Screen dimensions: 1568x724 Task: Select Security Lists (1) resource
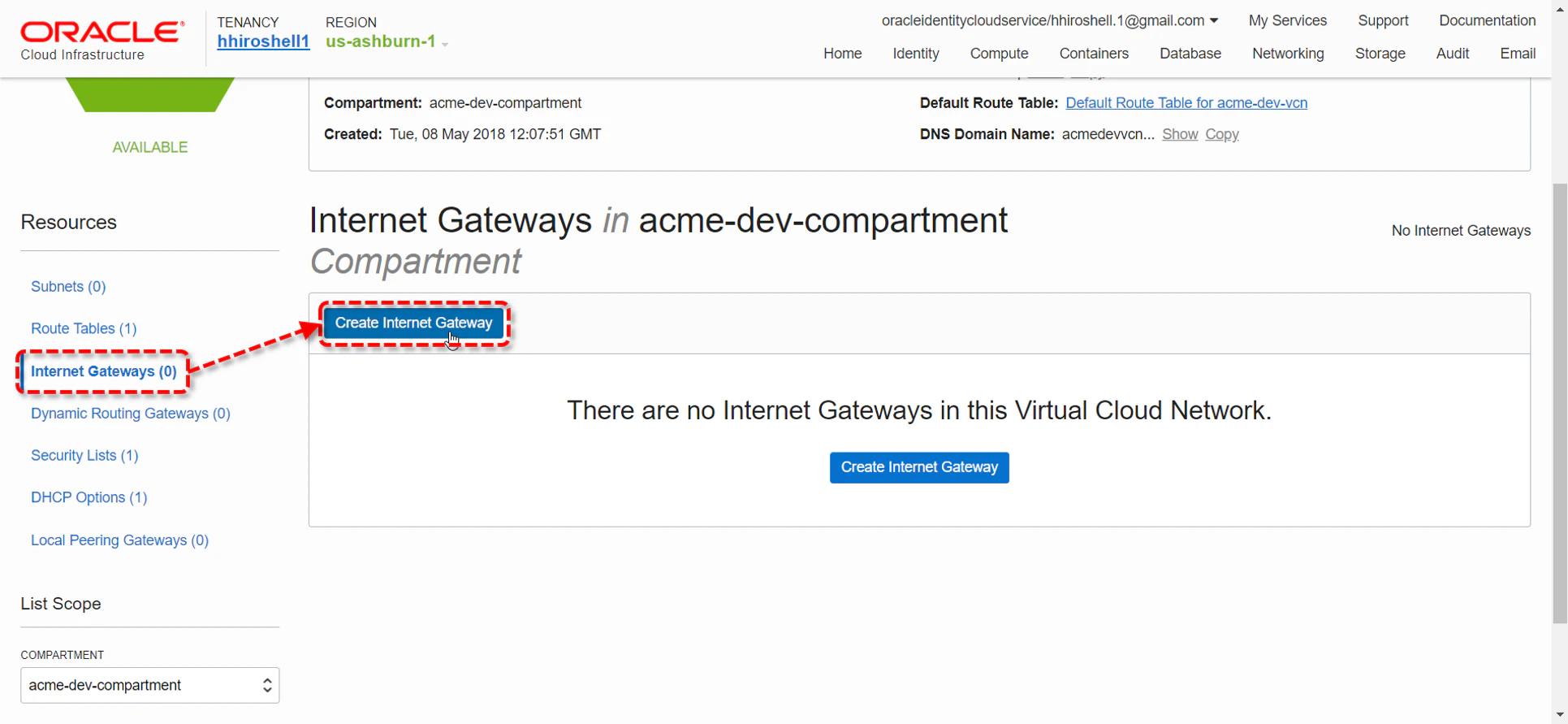(x=84, y=456)
